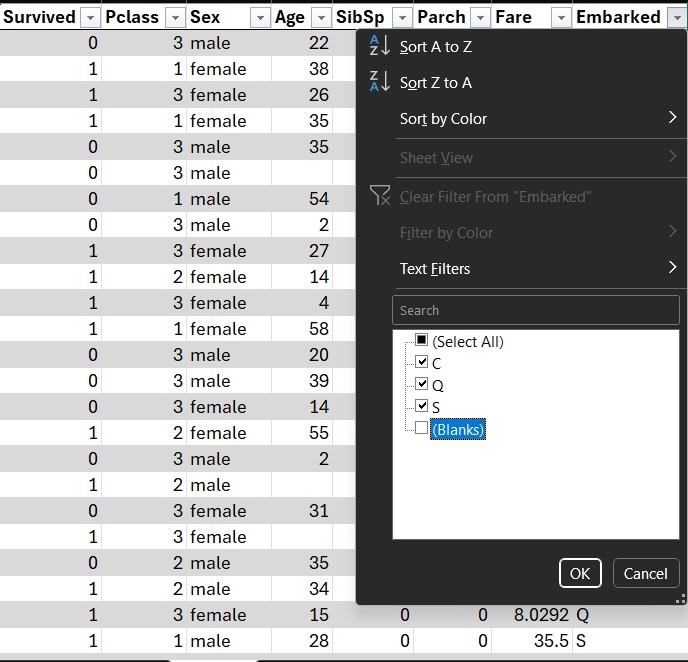Close the Embarked filter dropdown arrow

[675, 17]
